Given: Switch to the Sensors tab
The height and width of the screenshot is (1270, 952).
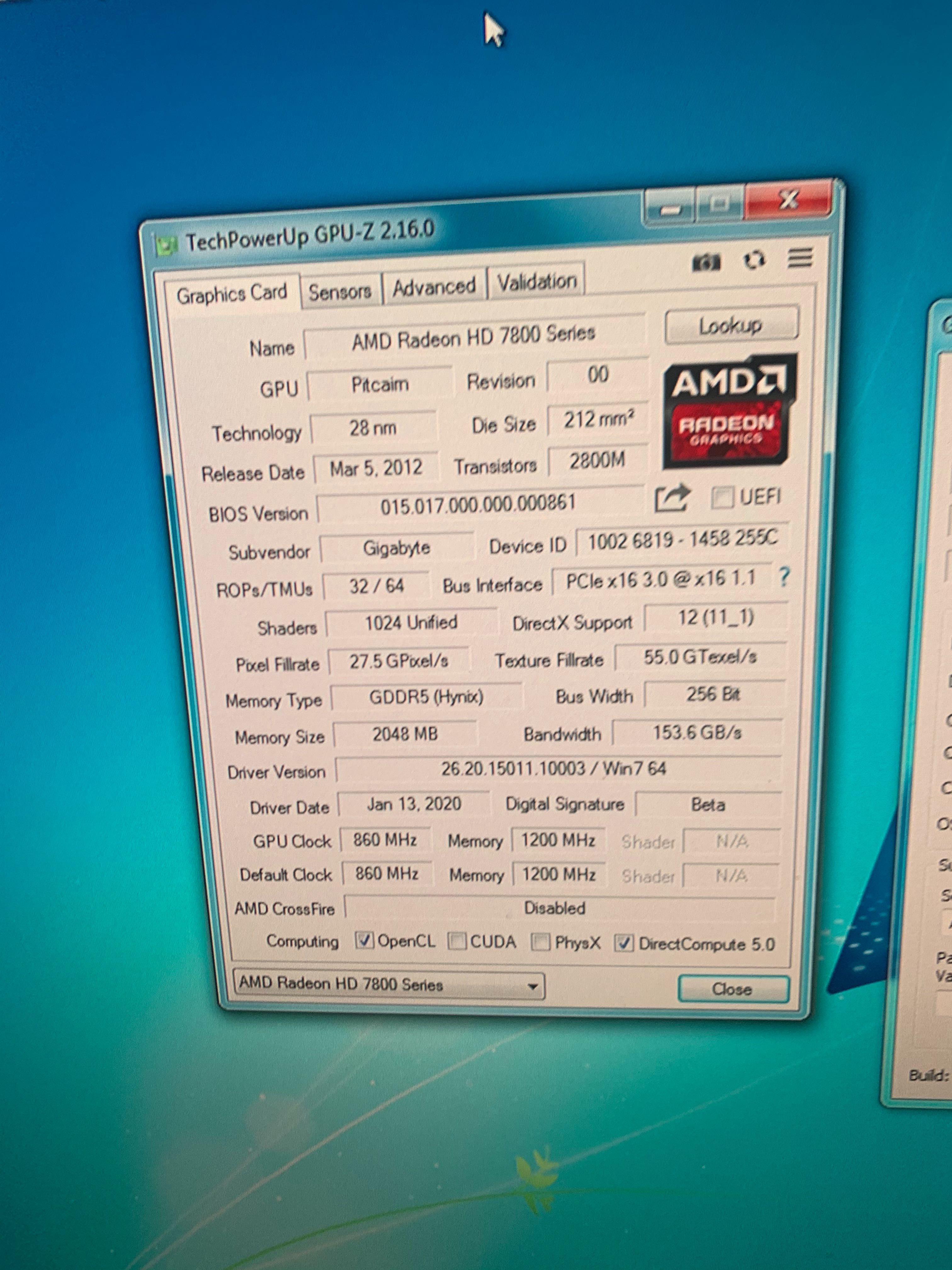Looking at the screenshot, I should click(x=340, y=292).
